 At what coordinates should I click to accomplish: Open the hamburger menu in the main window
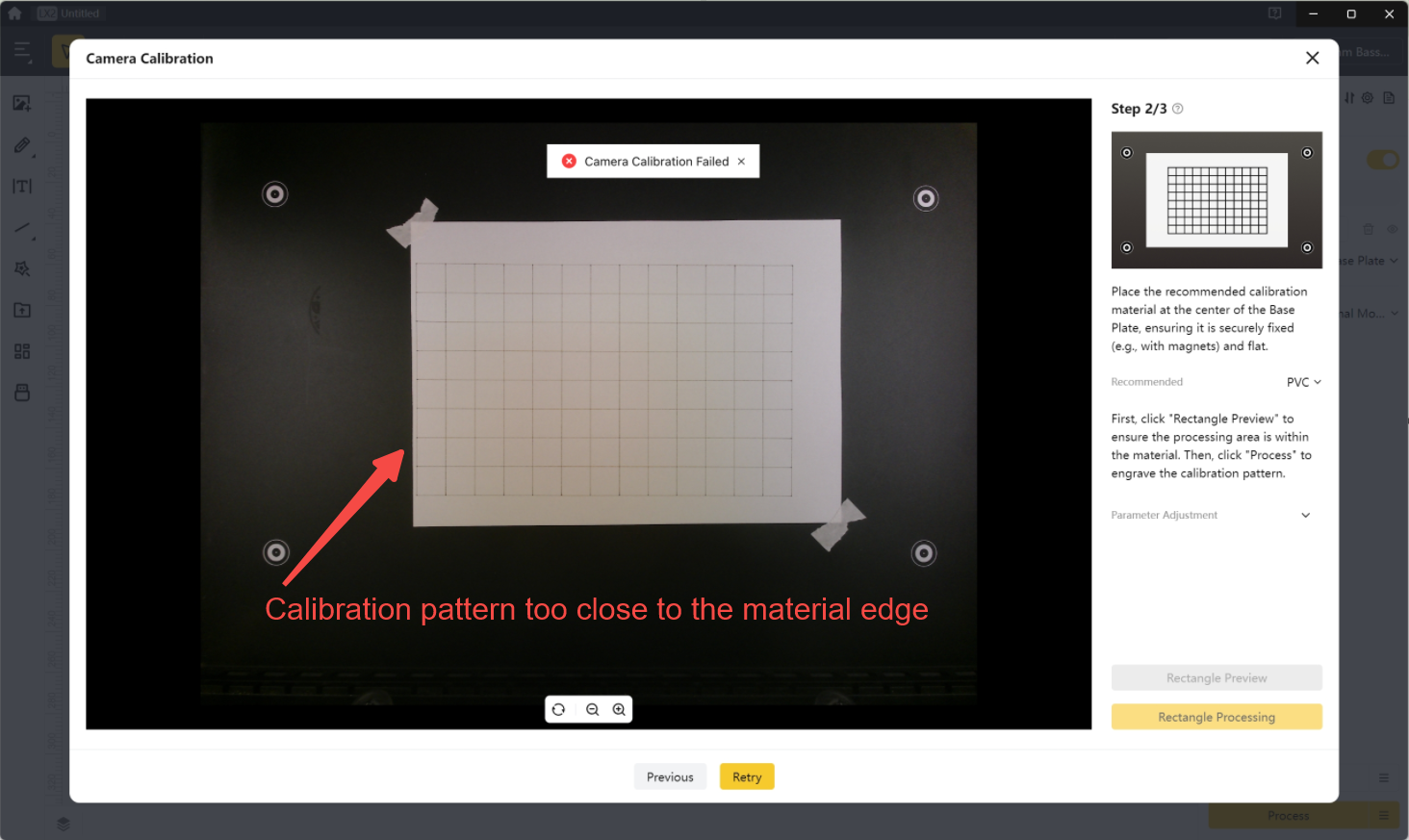click(22, 51)
